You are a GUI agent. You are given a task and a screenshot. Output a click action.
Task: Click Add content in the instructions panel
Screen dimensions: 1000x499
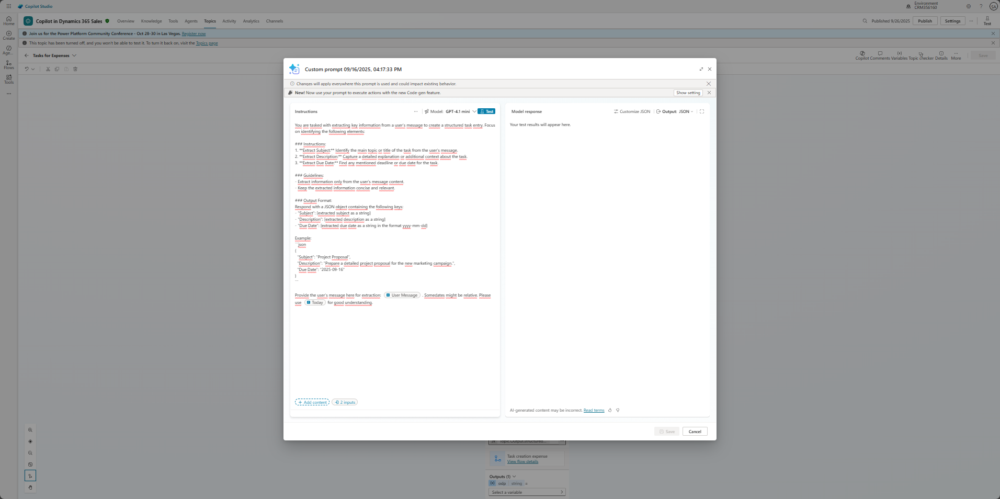pyautogui.click(x=312, y=402)
